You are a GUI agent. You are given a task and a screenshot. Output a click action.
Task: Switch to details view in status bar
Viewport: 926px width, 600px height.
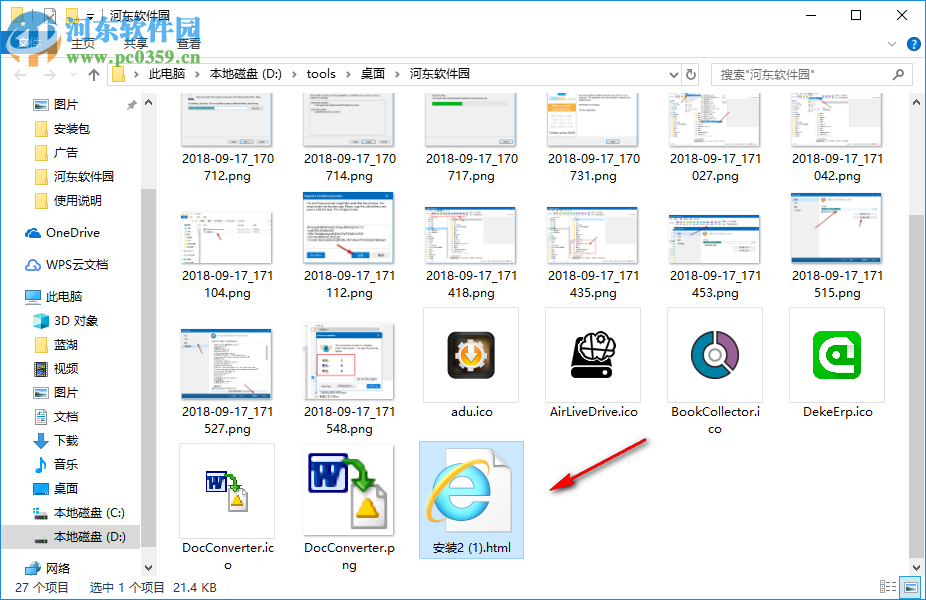[x=886, y=588]
